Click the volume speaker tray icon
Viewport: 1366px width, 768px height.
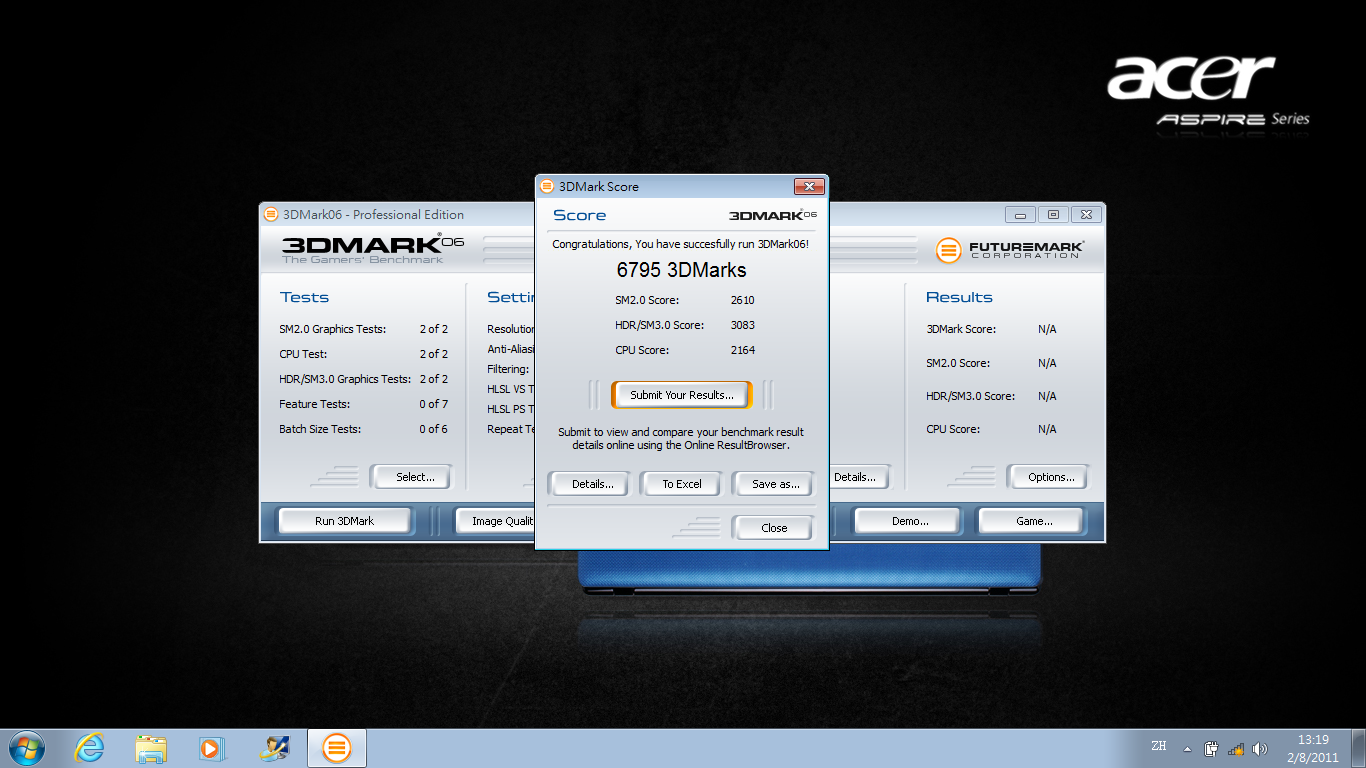point(1260,748)
